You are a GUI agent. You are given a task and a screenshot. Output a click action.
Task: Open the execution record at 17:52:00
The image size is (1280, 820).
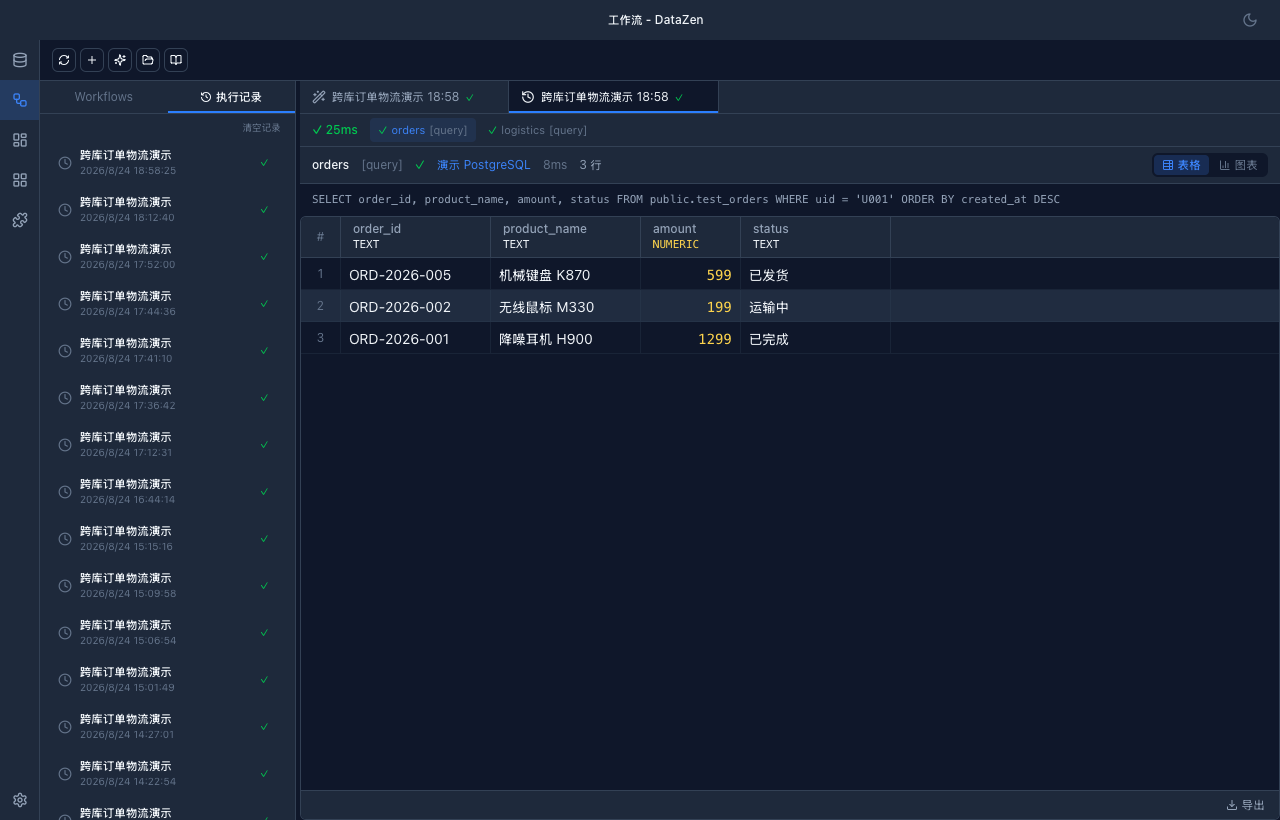coord(168,256)
